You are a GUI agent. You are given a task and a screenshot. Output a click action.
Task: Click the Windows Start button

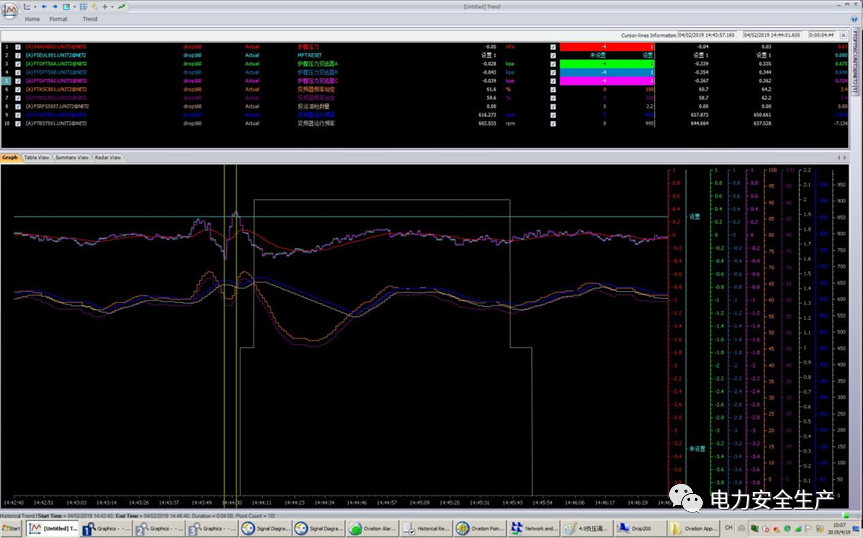click(x=8, y=528)
